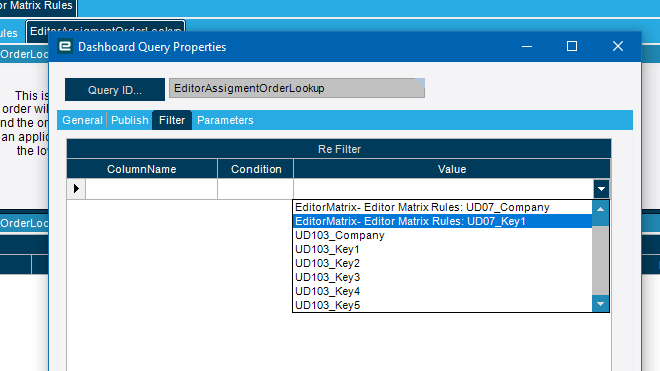Select UD103_Key4 from the list
This screenshot has width=660, height=371.
(443, 291)
